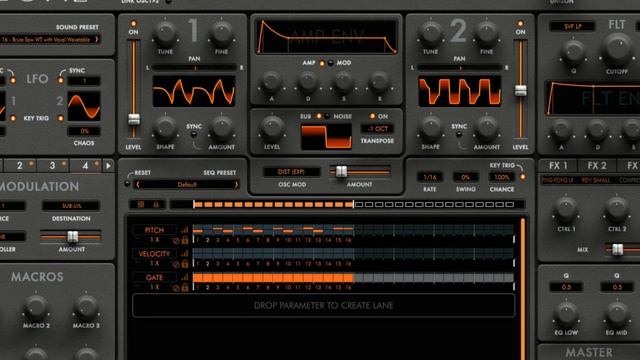Viewport: 640px width, 360px height.
Task: Toggle GATE lane lock icon
Action: tap(185, 287)
